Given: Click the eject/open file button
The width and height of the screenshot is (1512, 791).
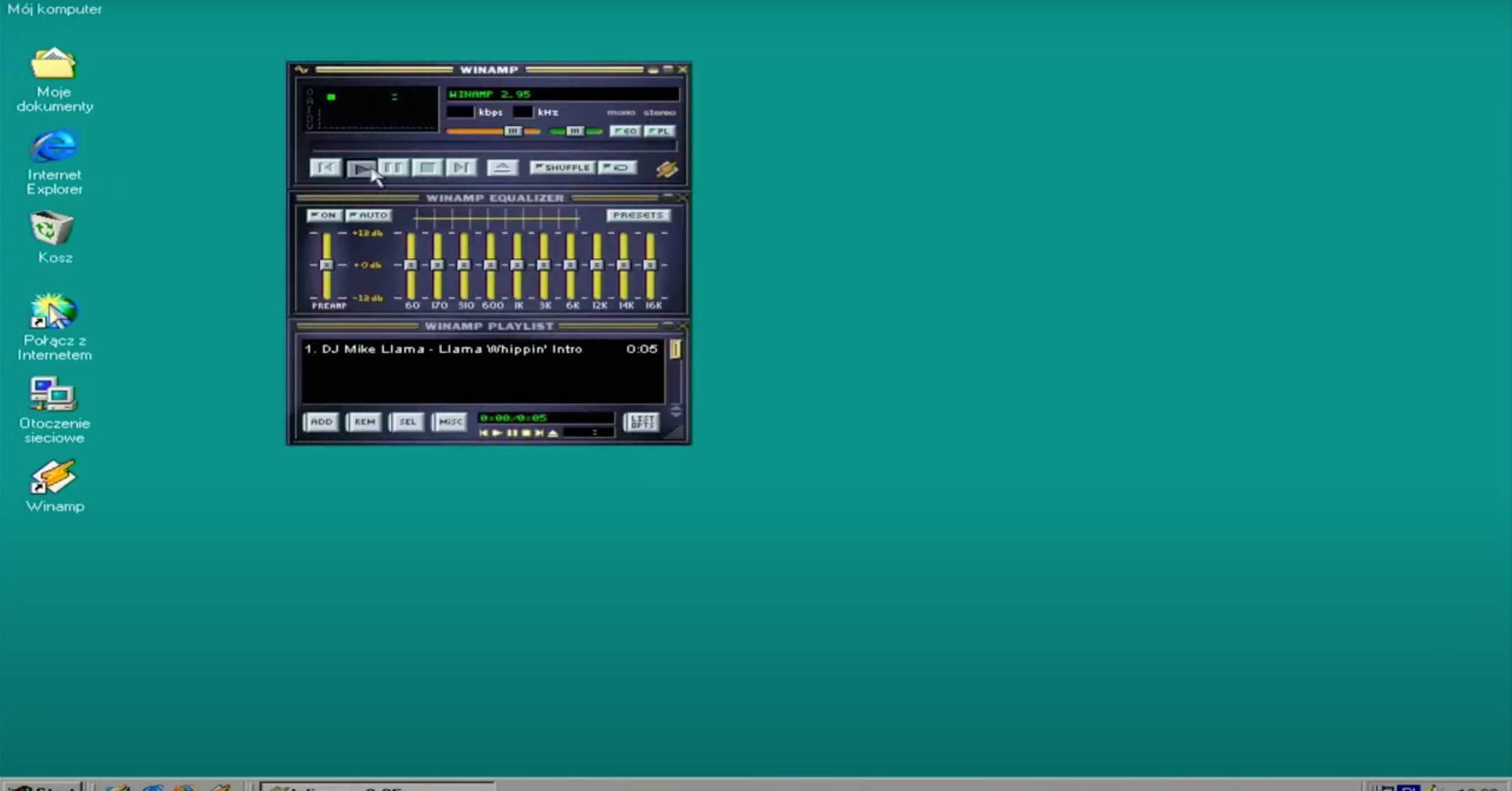Looking at the screenshot, I should click(x=502, y=168).
